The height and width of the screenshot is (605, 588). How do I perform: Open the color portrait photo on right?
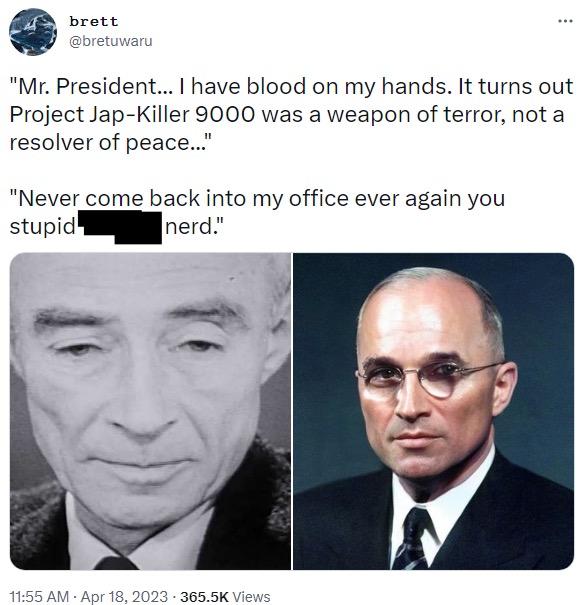click(434, 411)
